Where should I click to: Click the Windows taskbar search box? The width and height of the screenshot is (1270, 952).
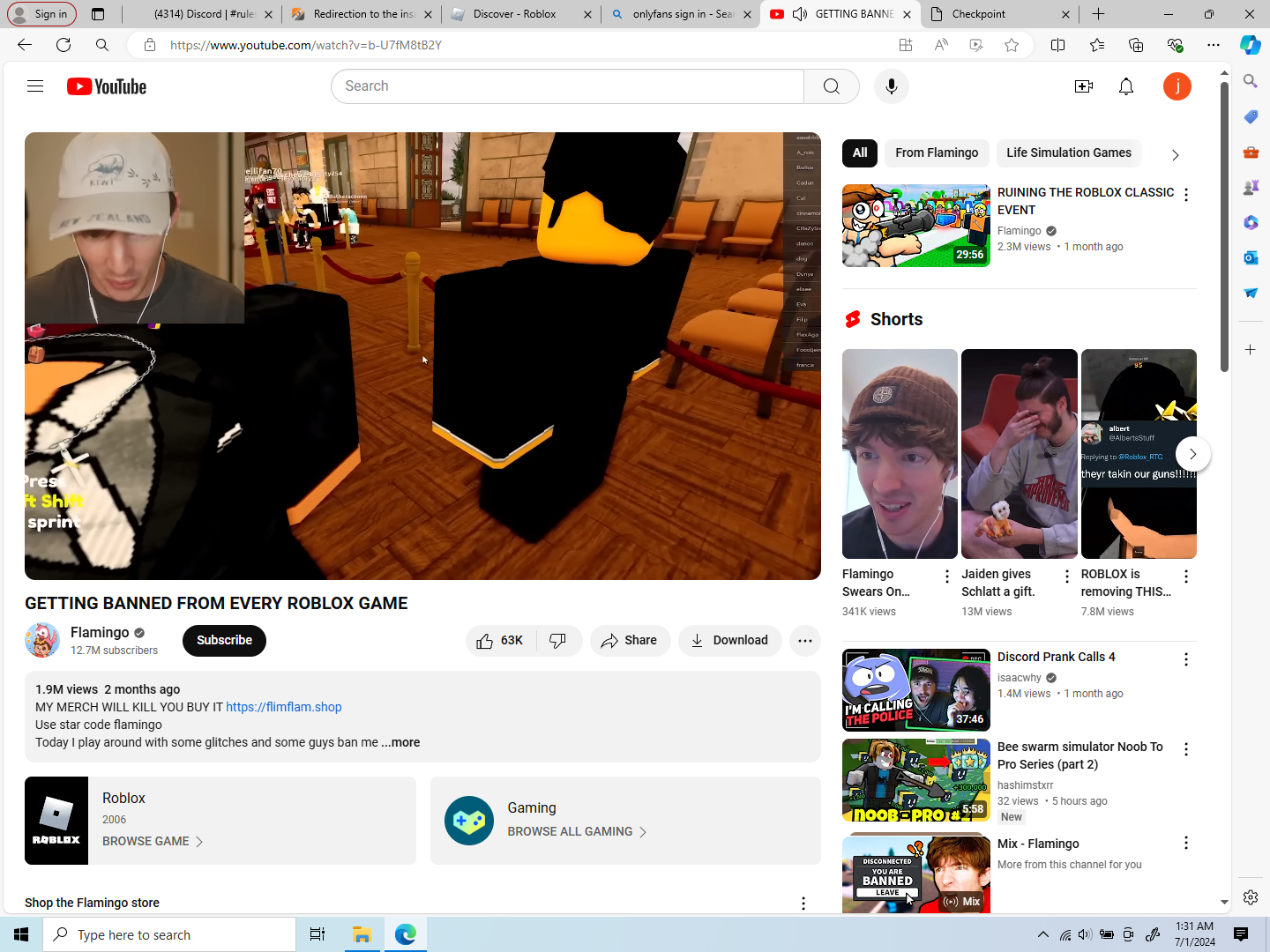tap(169, 934)
